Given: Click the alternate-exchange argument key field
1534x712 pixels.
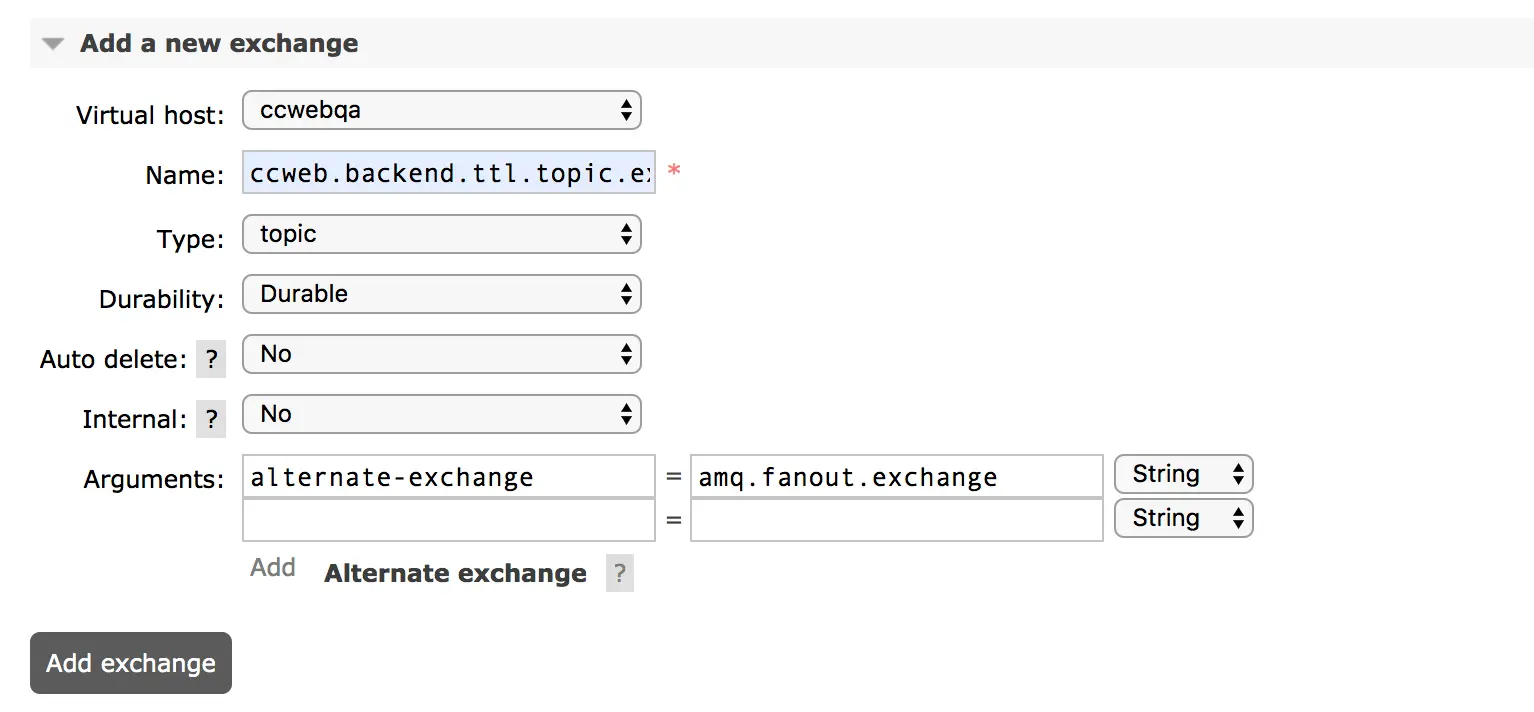Looking at the screenshot, I should (449, 477).
